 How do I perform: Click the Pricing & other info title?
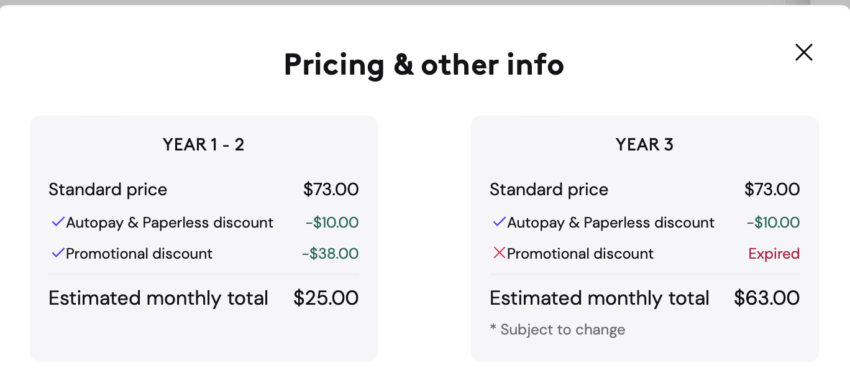coord(424,64)
